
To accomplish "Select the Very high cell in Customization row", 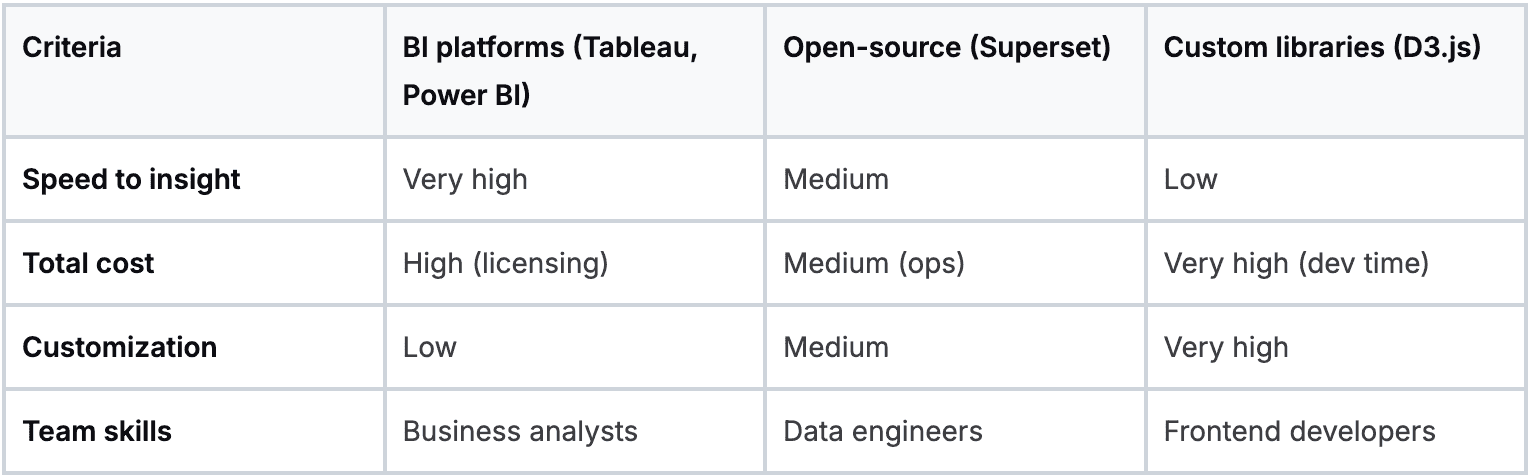I will click(1226, 348).
